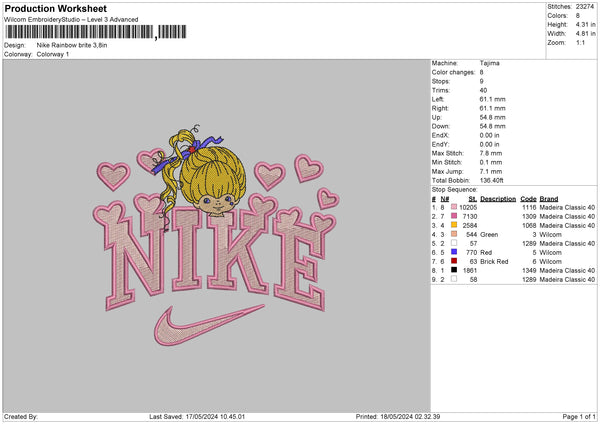Select the design name Nike Rainbow brite 3,8in
Viewport: 600px width, 424px height.
pyautogui.click(x=72, y=45)
